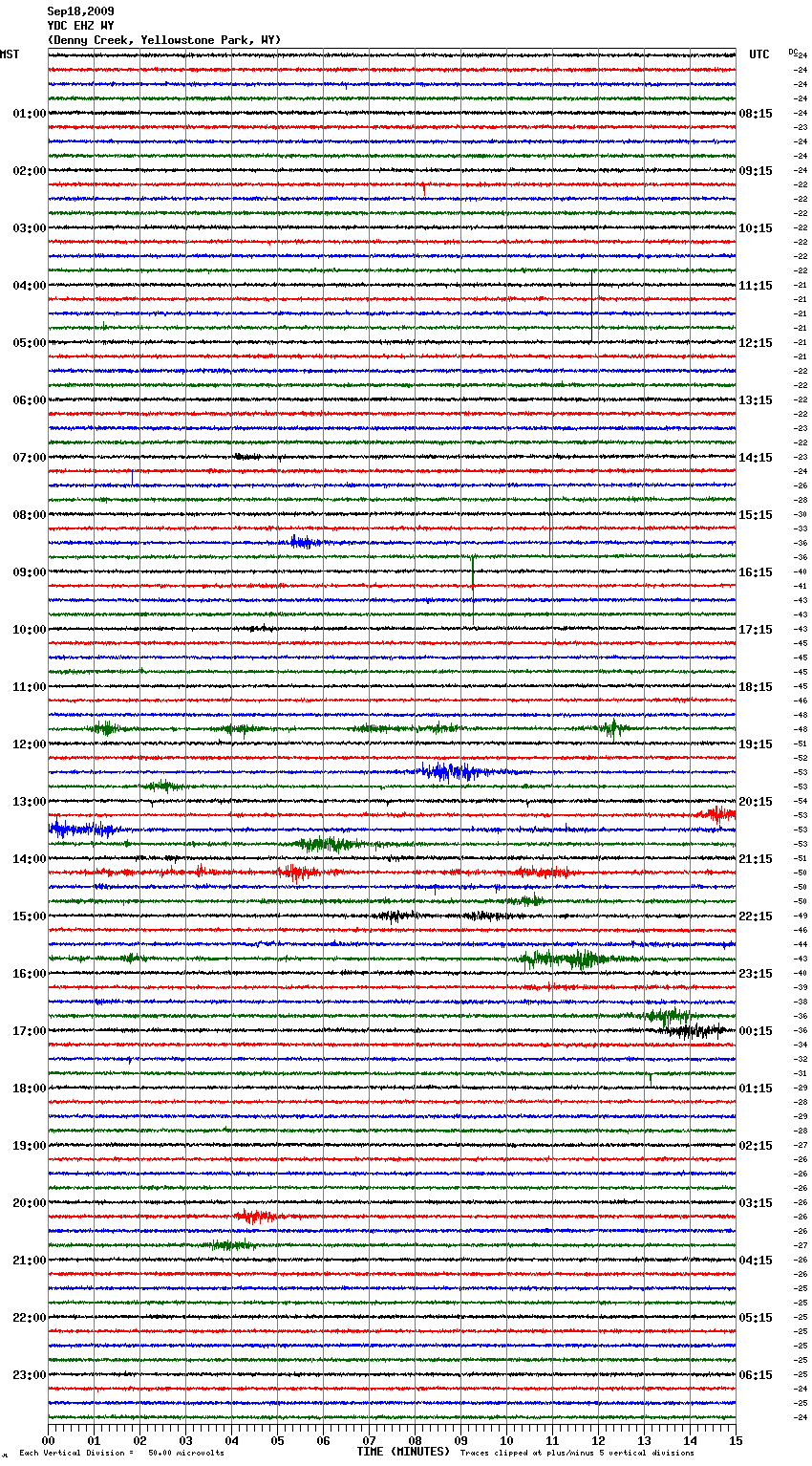Click the UTC column header
The height and width of the screenshot is (1466, 812).
[759, 54]
